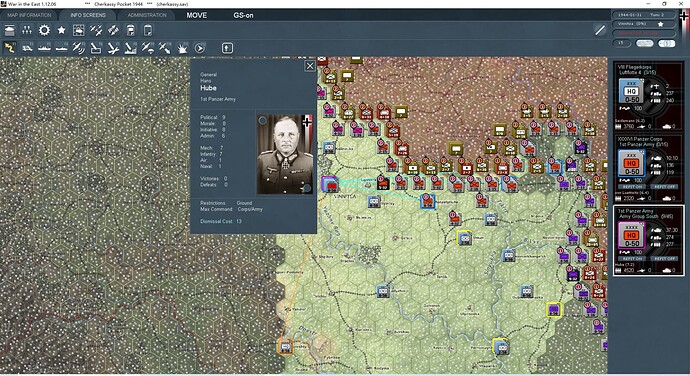Click the Vinnitsa objective star bar
Viewport: 690px width, 376px height.
click(x=643, y=24)
